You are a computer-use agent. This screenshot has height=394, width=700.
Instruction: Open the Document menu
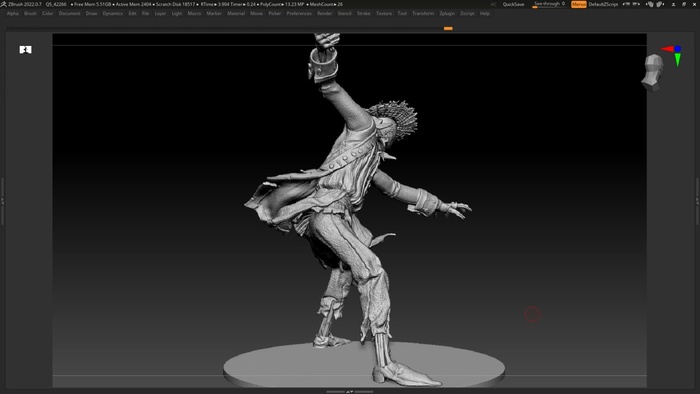pos(69,13)
